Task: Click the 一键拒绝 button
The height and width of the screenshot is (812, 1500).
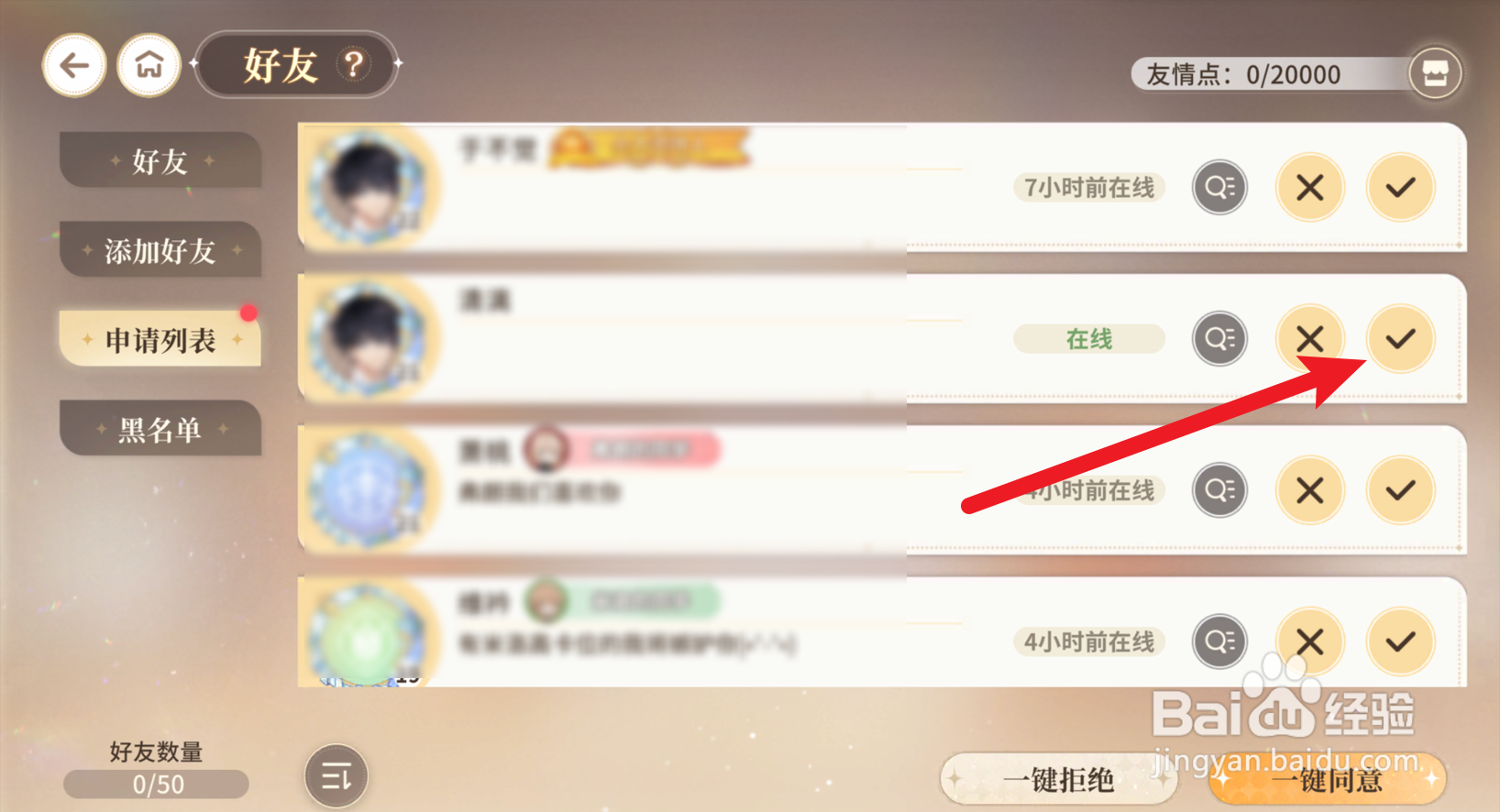Action: (x=1058, y=780)
